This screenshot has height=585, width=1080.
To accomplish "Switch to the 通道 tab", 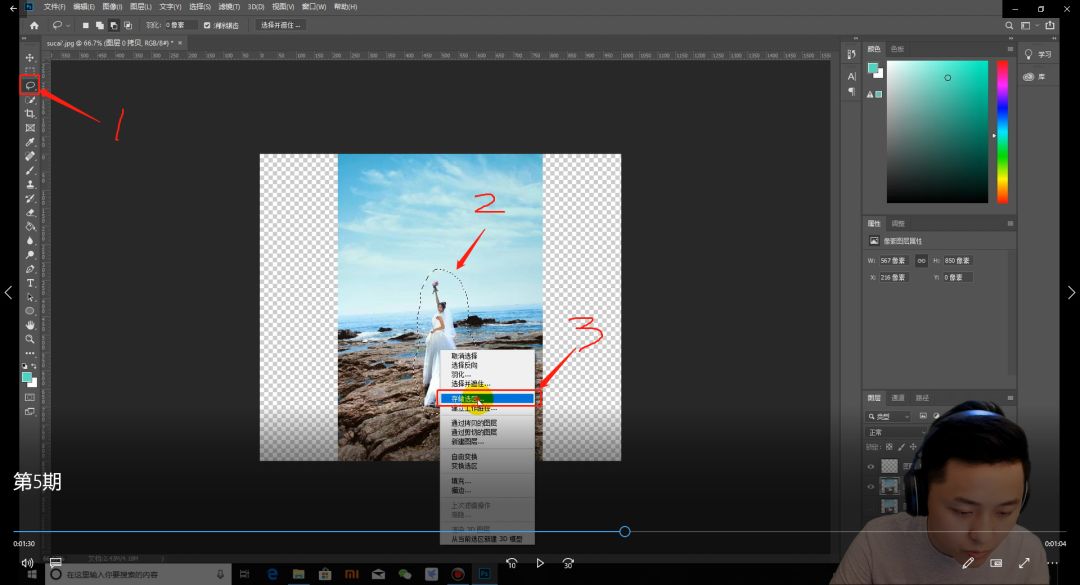I will [897, 398].
